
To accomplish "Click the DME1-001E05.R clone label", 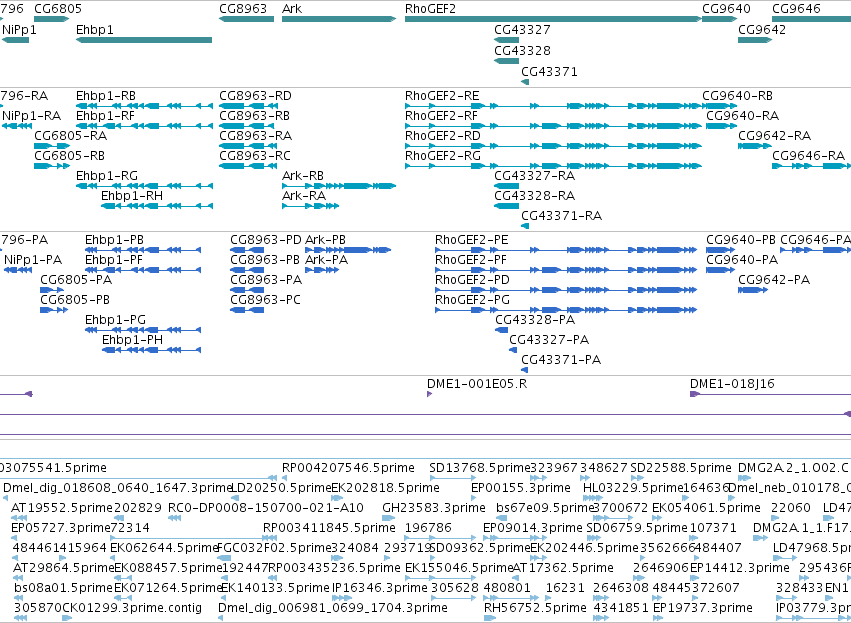I will (x=477, y=384).
